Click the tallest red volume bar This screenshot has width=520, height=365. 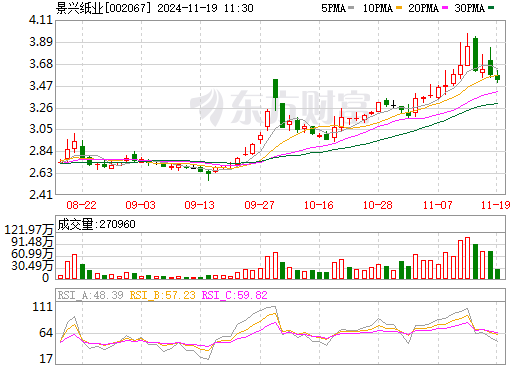467,258
